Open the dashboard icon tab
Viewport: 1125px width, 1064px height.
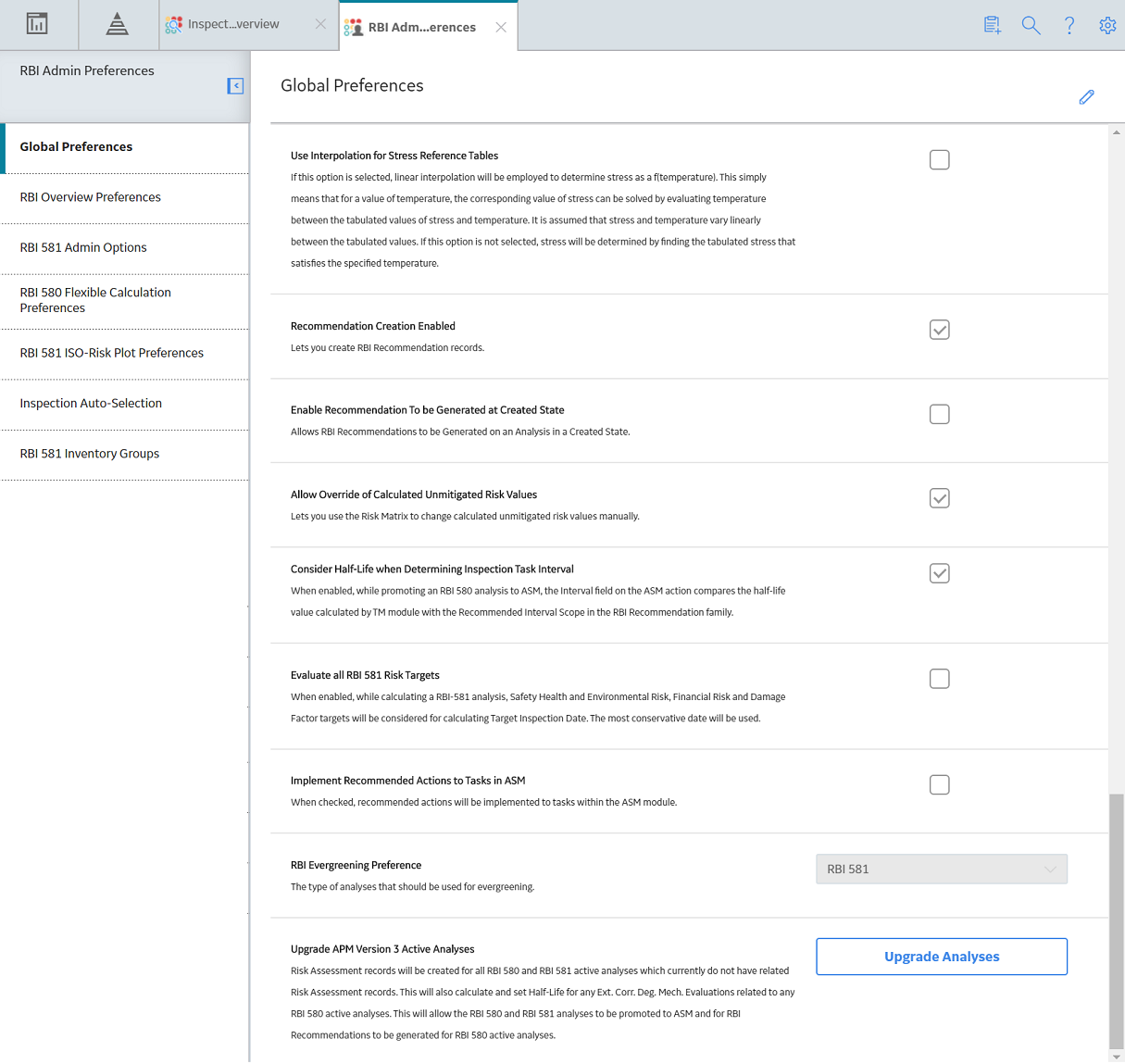(x=37, y=24)
